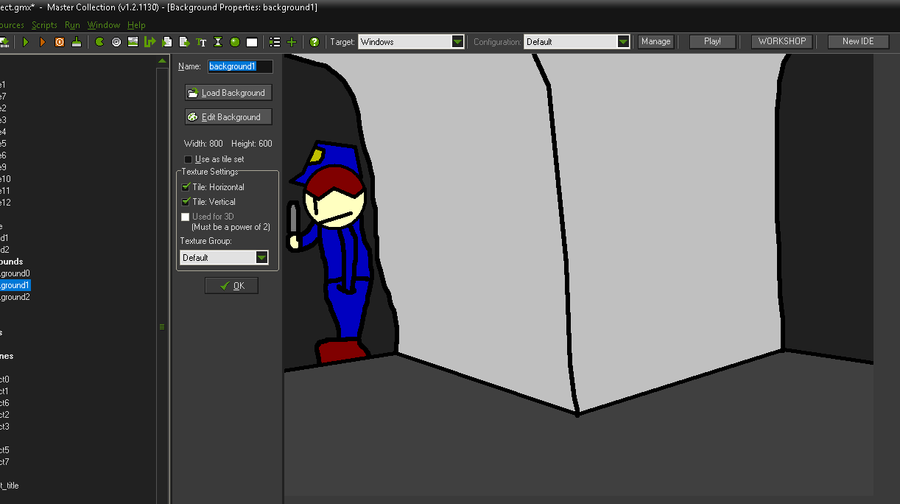
Task: Open global game settings from the list icon
Action: [x=275, y=42]
